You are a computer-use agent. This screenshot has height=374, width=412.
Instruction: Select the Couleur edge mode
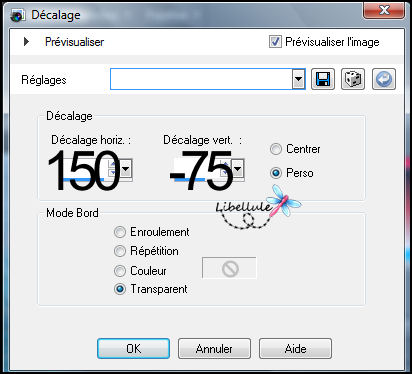coord(120,271)
